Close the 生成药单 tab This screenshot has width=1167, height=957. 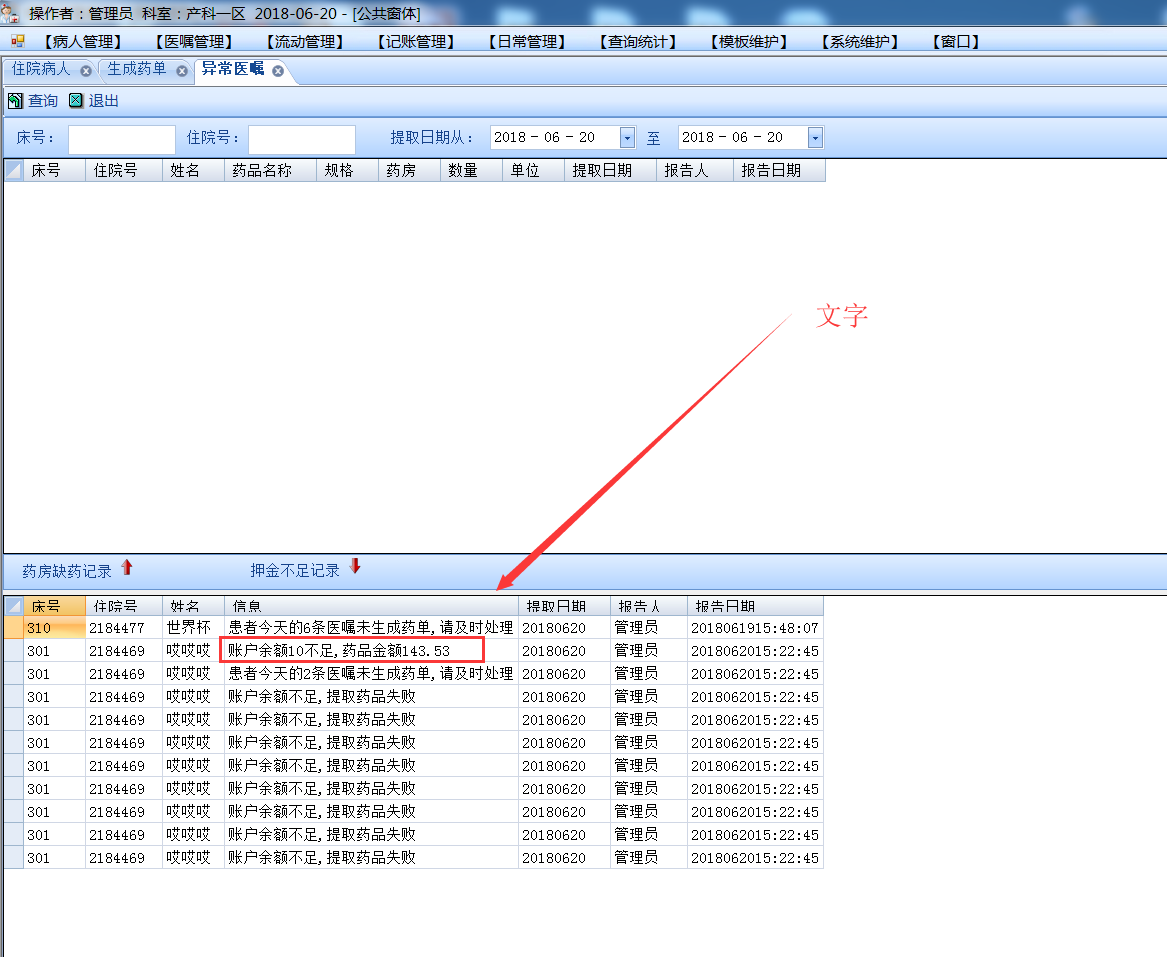(x=182, y=71)
